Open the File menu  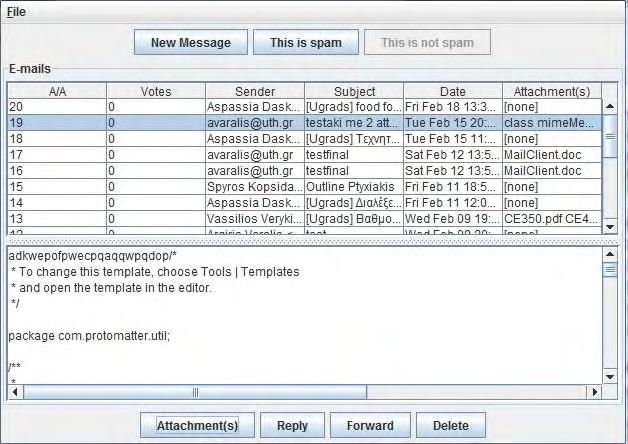[16, 12]
